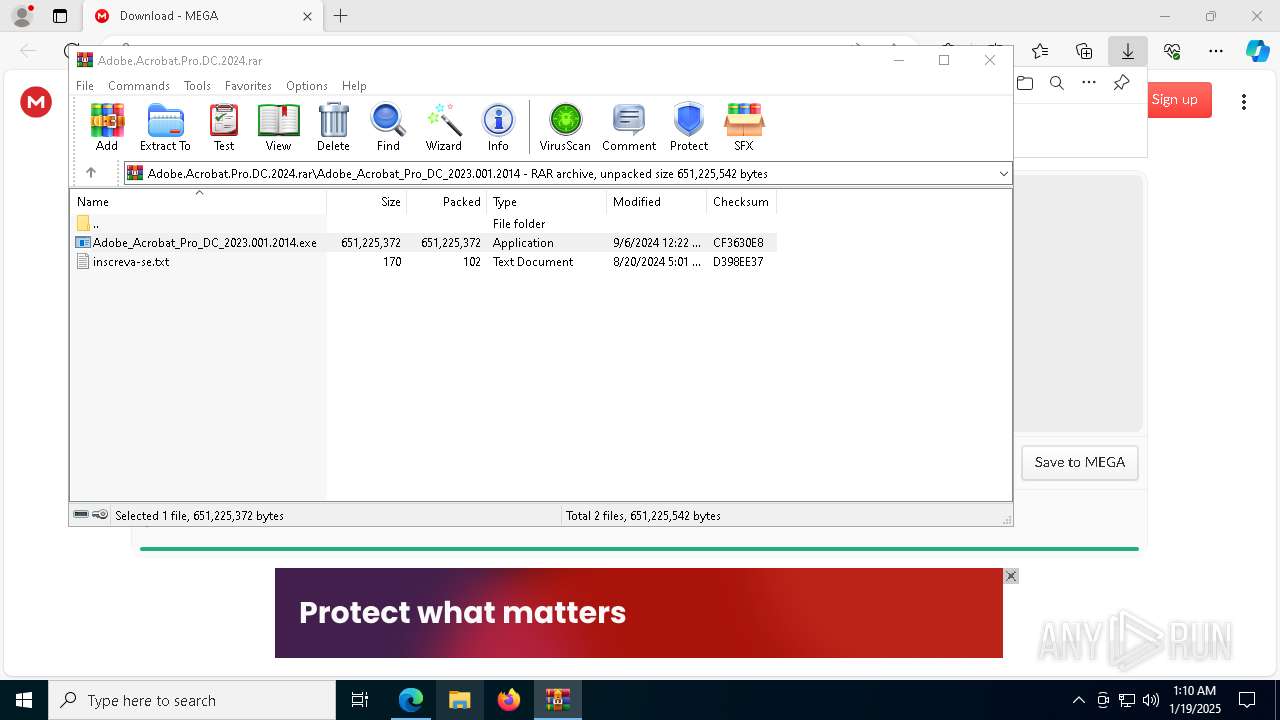Sort file list by Size column
The height and width of the screenshot is (720, 1280).
367,202
